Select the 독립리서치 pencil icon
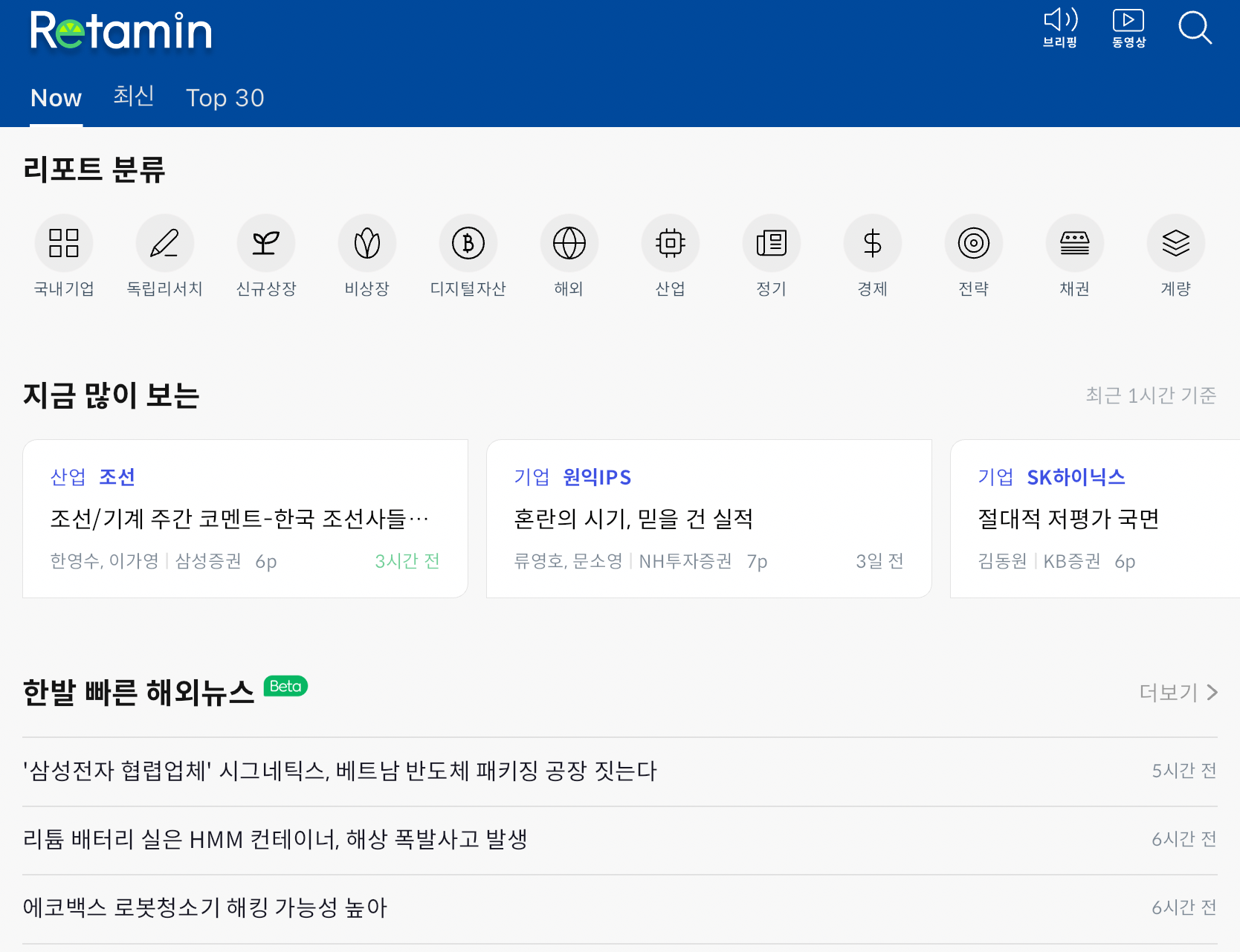The height and width of the screenshot is (952, 1240). click(x=165, y=243)
